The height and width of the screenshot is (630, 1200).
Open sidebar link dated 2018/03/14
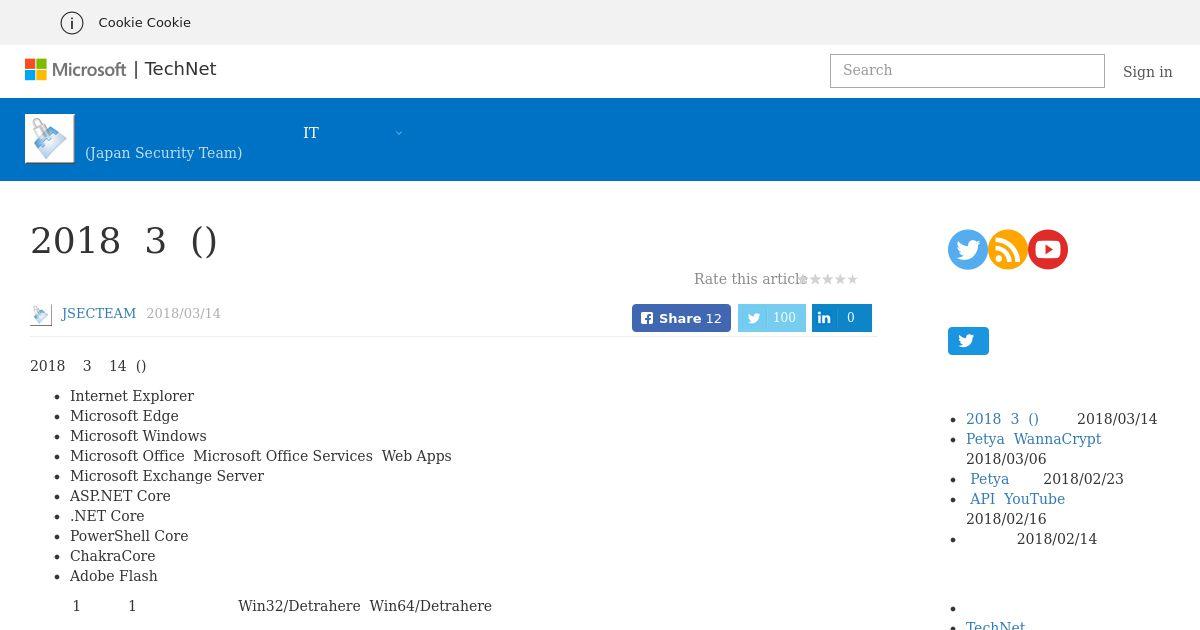pos(1002,419)
